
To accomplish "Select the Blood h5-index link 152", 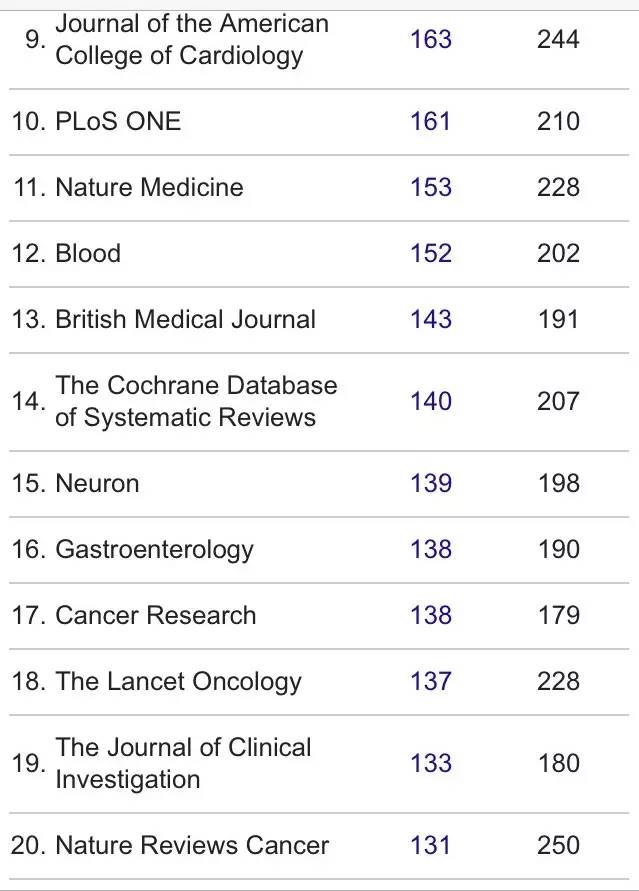I will [x=431, y=254].
